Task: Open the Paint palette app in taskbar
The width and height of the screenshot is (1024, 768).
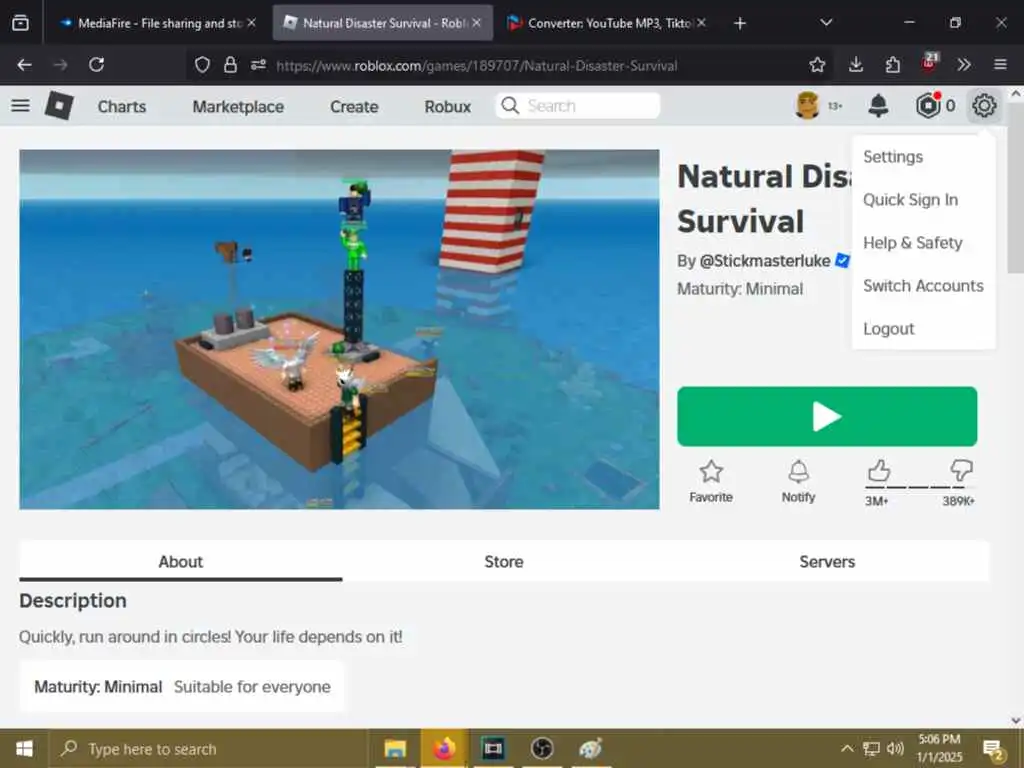Action: pos(590,749)
